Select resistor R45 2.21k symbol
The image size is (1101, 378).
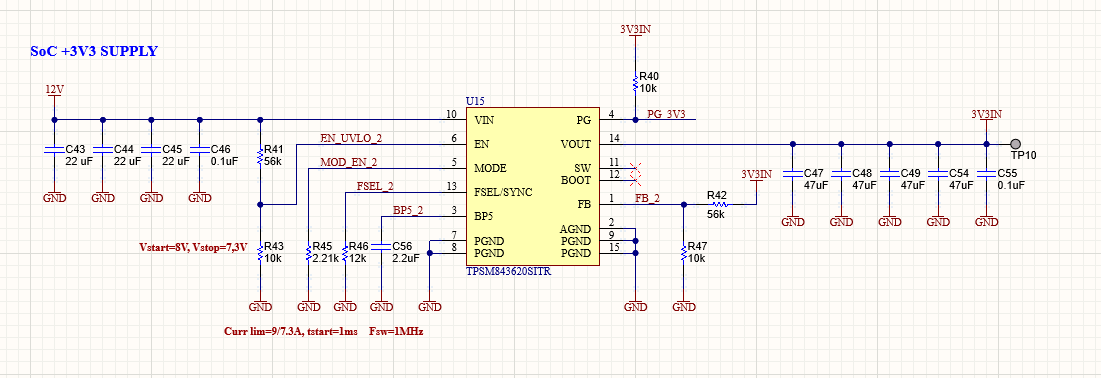coord(309,252)
